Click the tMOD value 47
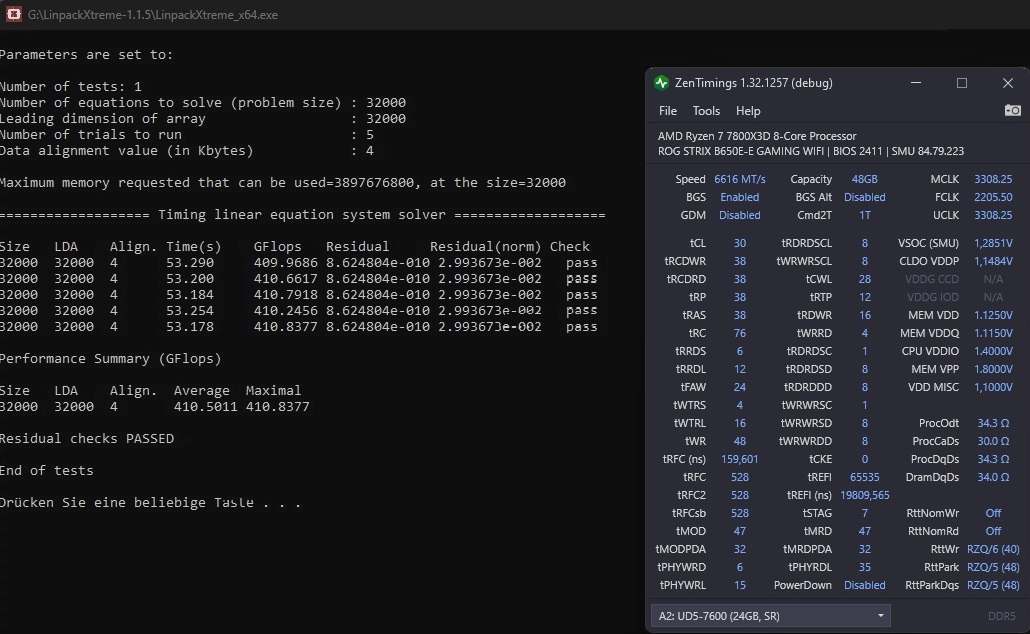 click(740, 531)
